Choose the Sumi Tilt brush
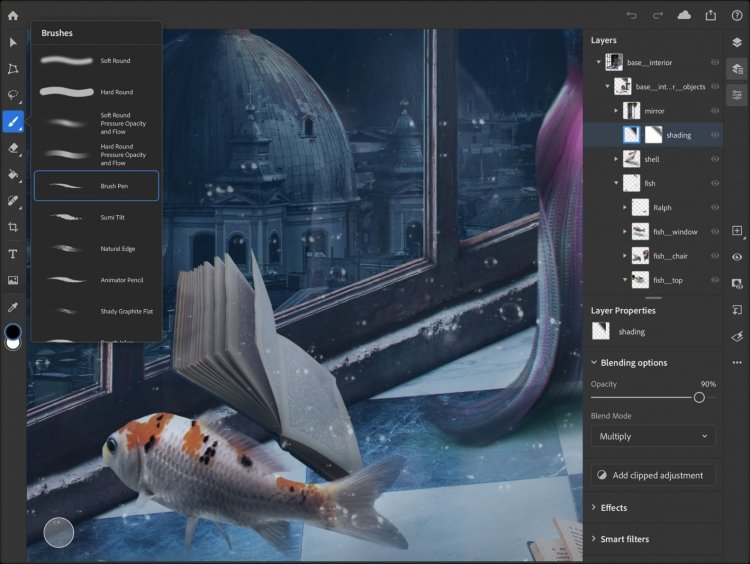 96,217
